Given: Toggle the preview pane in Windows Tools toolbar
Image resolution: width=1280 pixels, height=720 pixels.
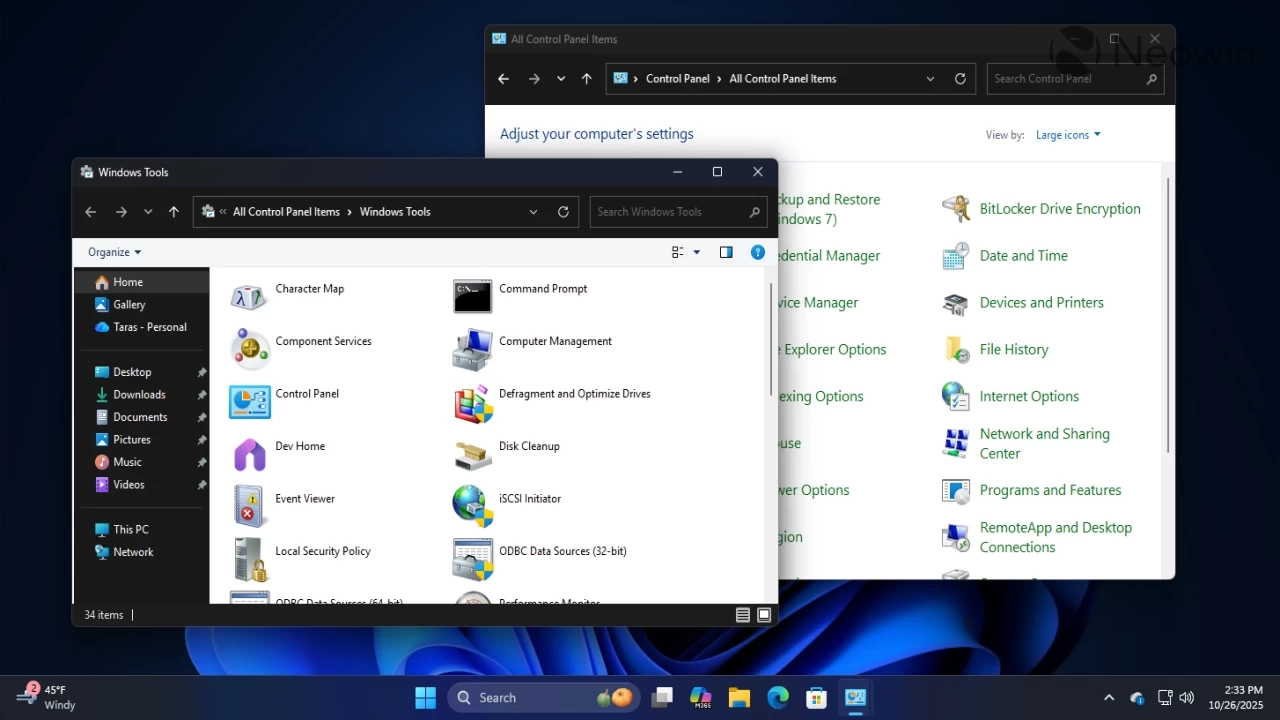Looking at the screenshot, I should coord(726,252).
